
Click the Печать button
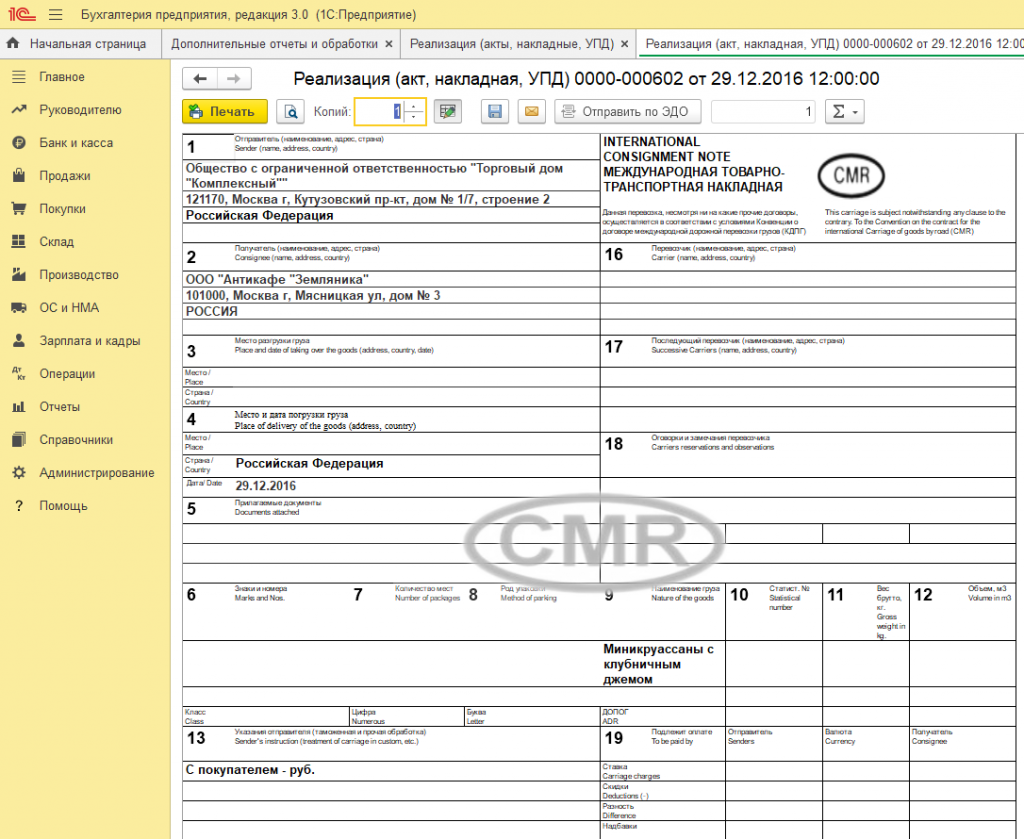[x=225, y=112]
